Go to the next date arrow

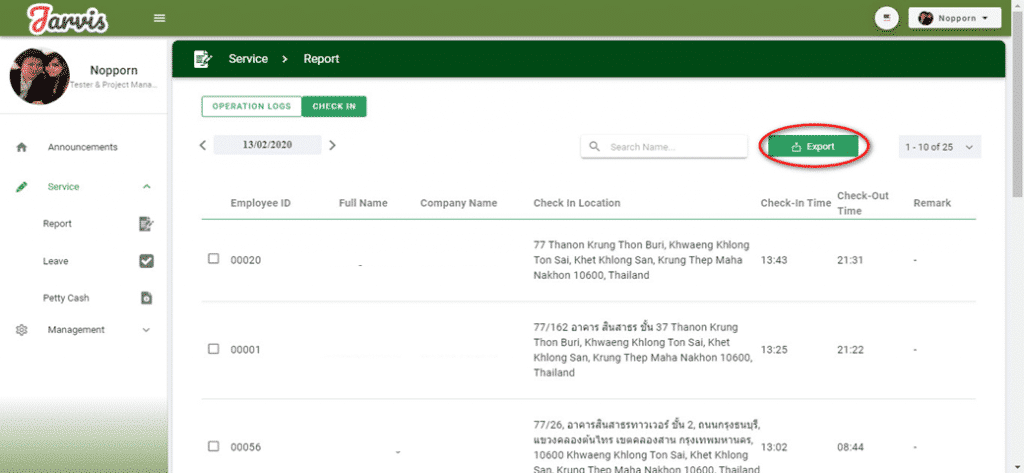[x=333, y=145]
